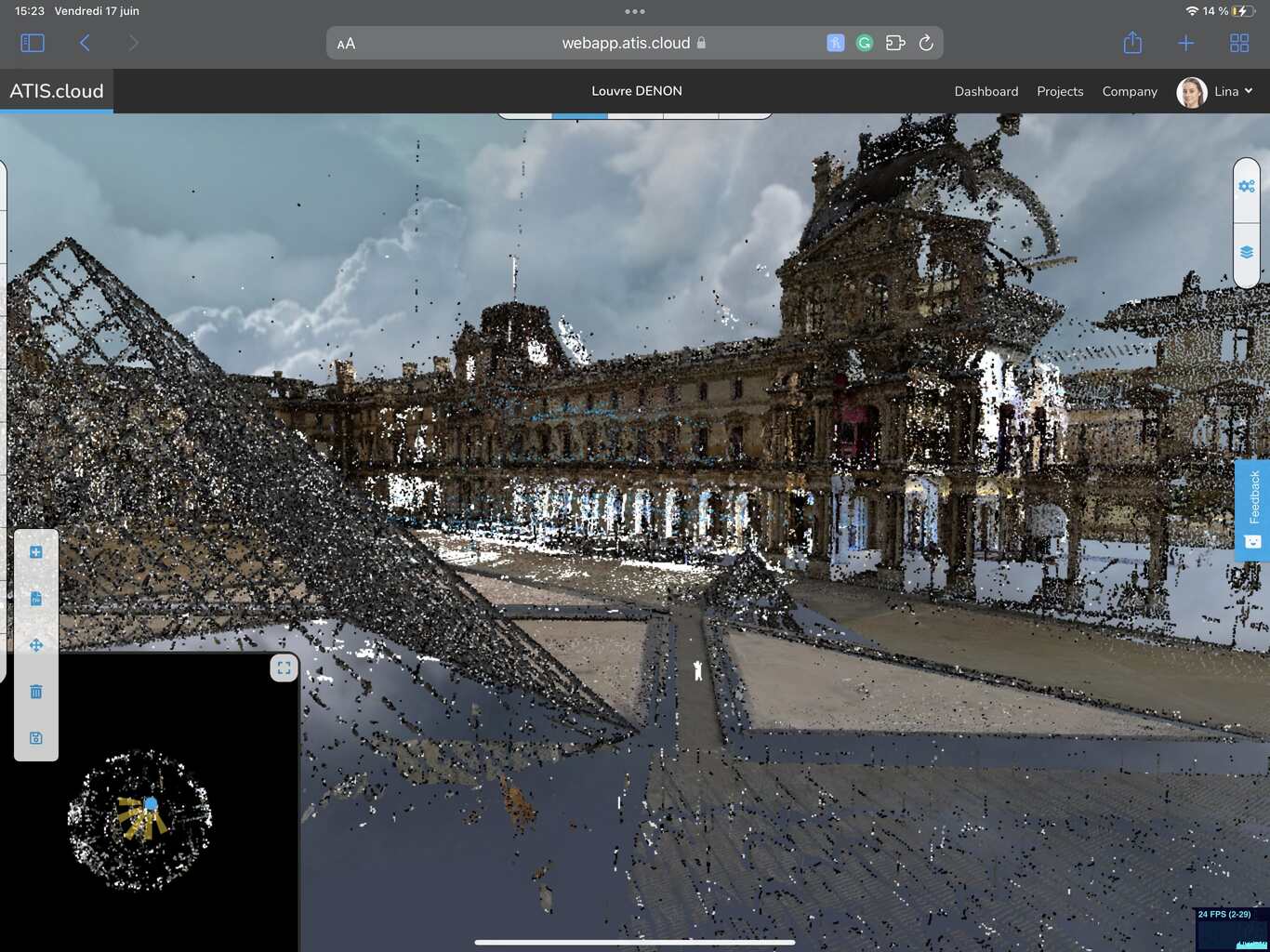This screenshot has height=952, width=1270.
Task: Expand the page options via the three dots
Action: [635, 12]
